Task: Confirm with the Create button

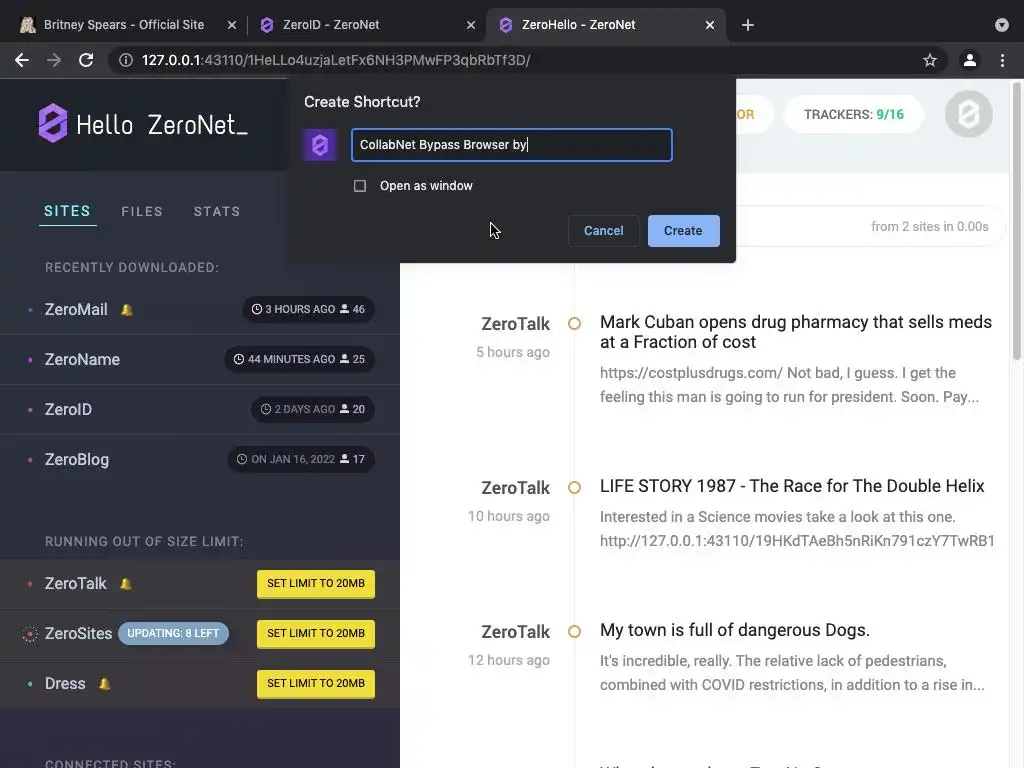Action: point(683,231)
